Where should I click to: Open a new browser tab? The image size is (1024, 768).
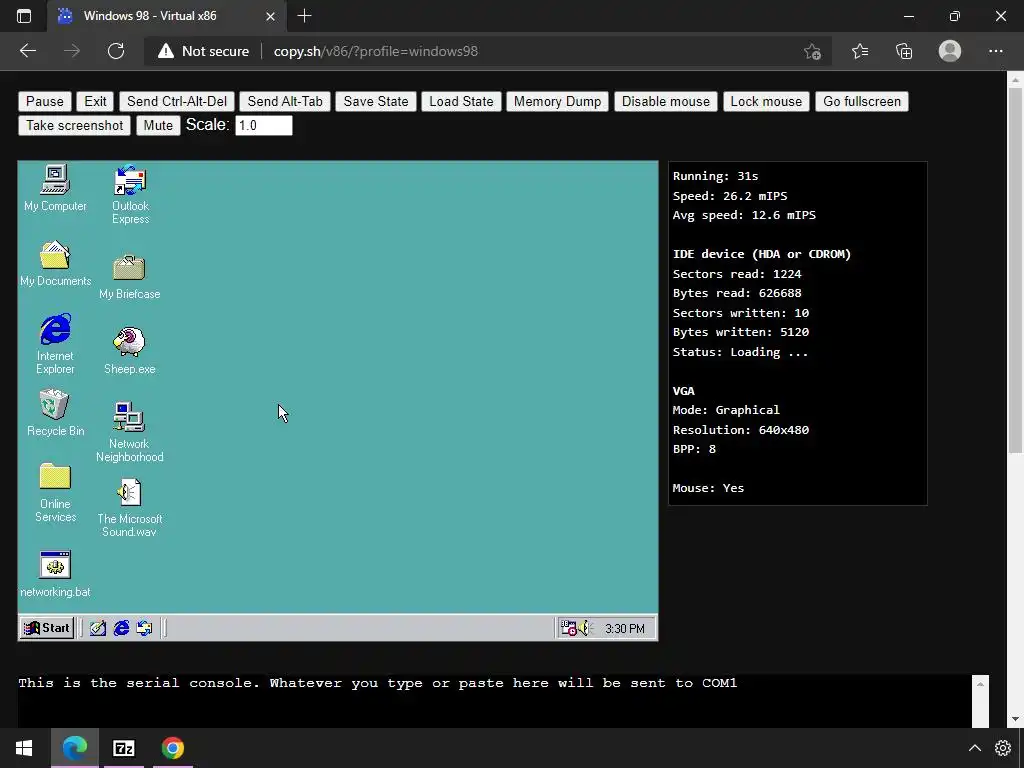pos(304,16)
